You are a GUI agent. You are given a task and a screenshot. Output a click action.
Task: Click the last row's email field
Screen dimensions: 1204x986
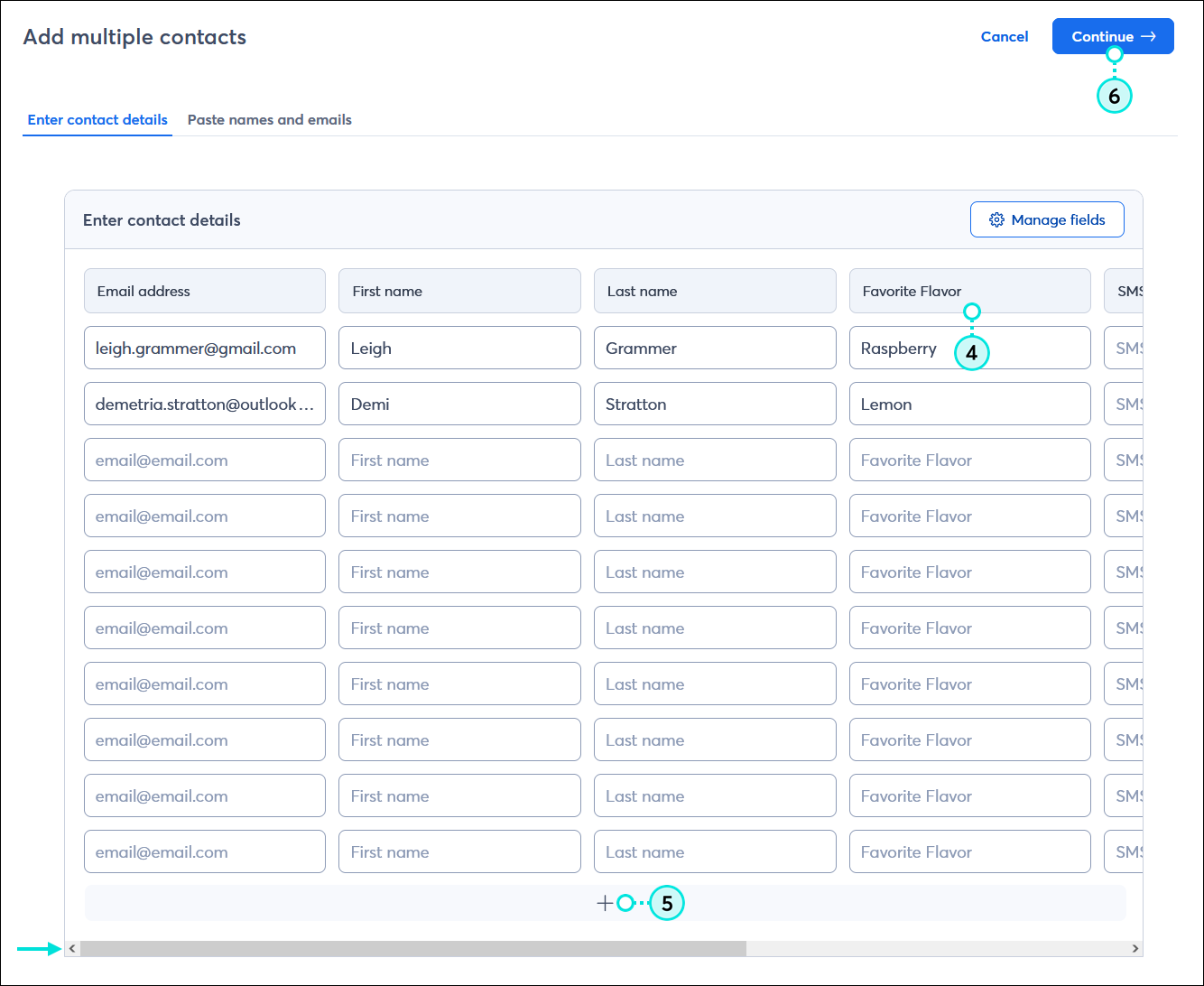pyautogui.click(x=205, y=851)
